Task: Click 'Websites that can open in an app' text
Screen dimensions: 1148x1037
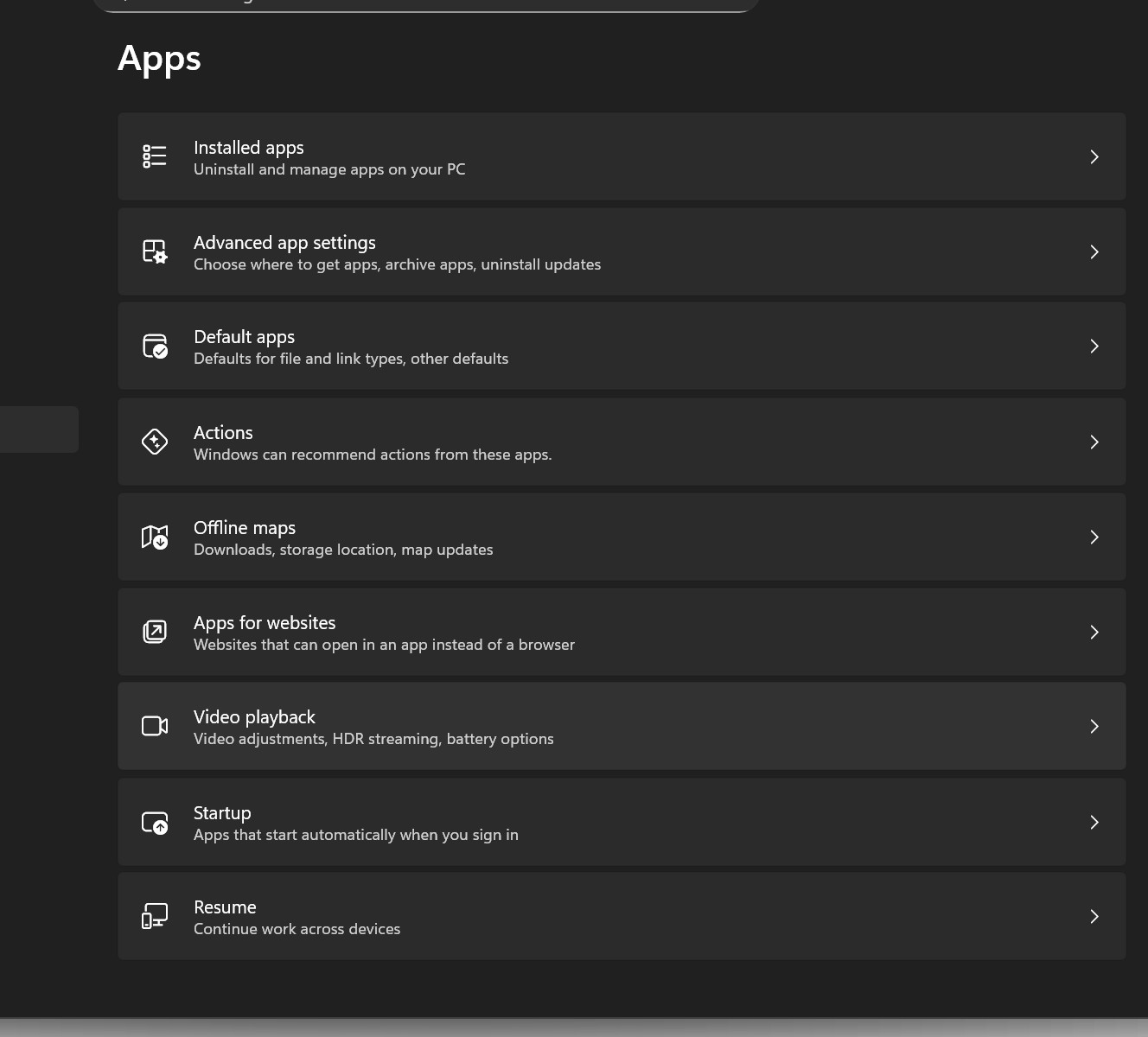Action: 384,645
